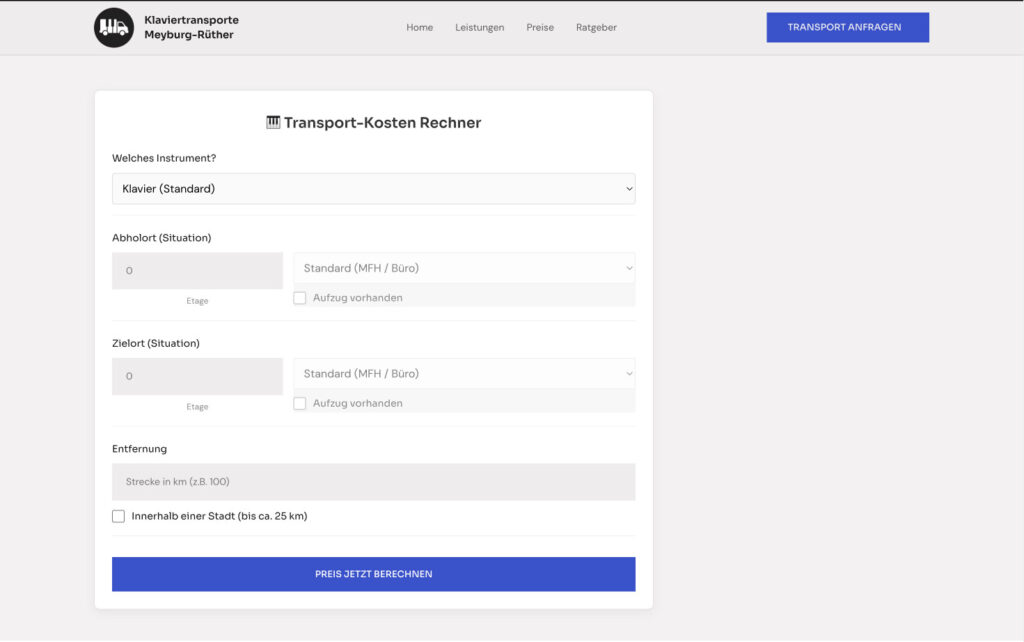1024x642 pixels.
Task: Click the Etage field under Zielort
Action: (197, 376)
